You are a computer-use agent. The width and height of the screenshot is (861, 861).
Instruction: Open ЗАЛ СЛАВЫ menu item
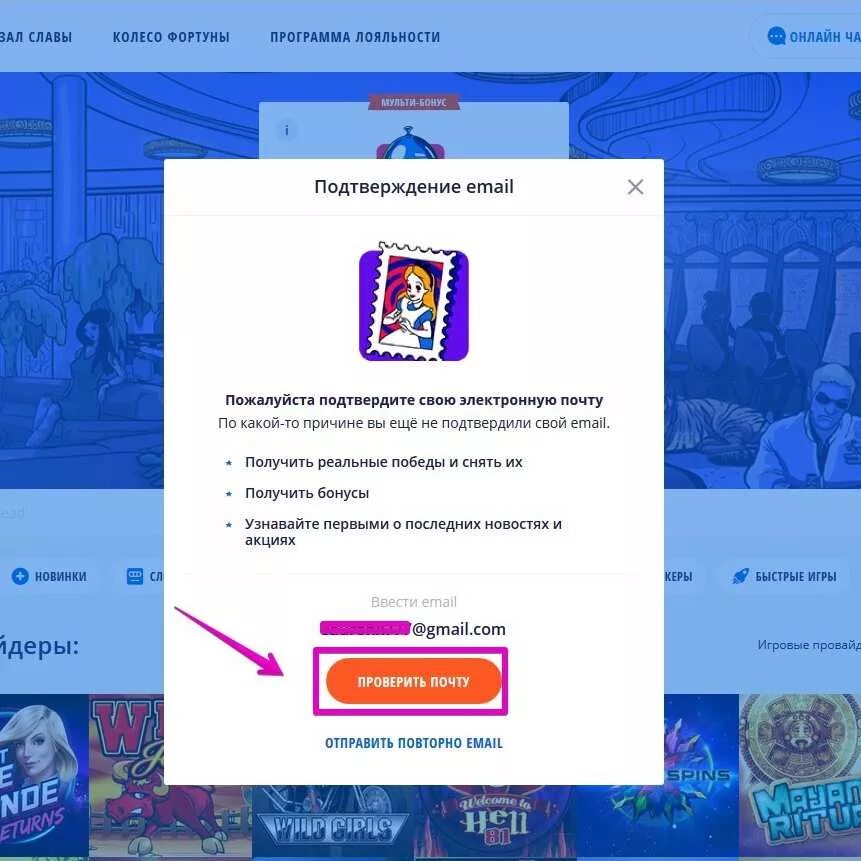tap(36, 37)
